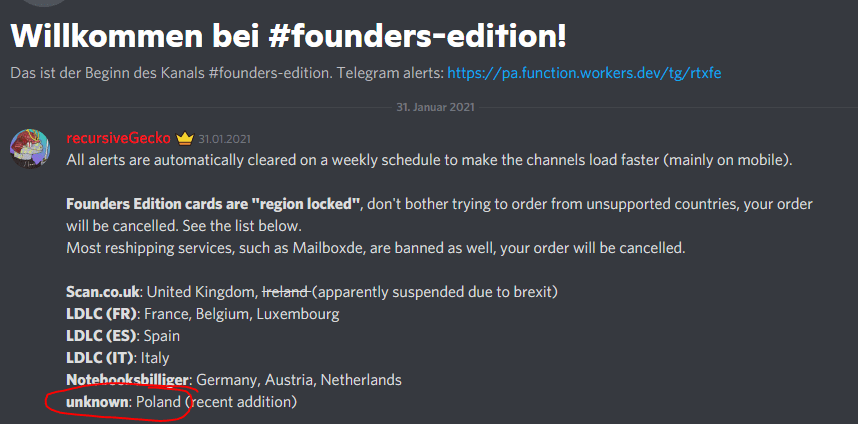The width and height of the screenshot is (858, 424).
Task: Click the "Willkommen bei #founders-edition!" heading
Action: point(288,37)
